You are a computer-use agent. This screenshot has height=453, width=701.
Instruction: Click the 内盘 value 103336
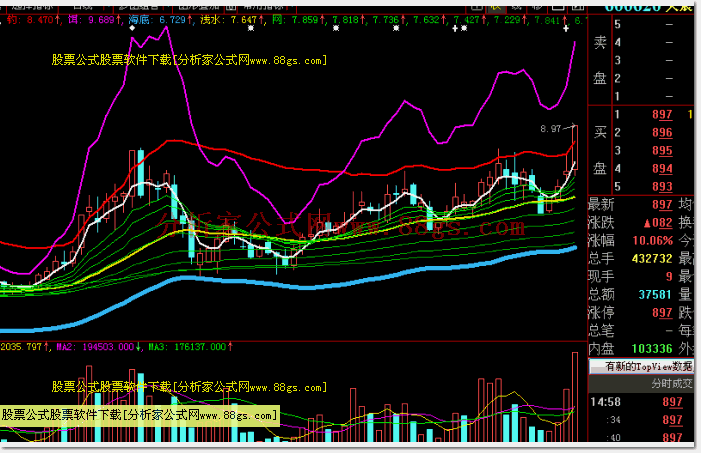(x=652, y=349)
